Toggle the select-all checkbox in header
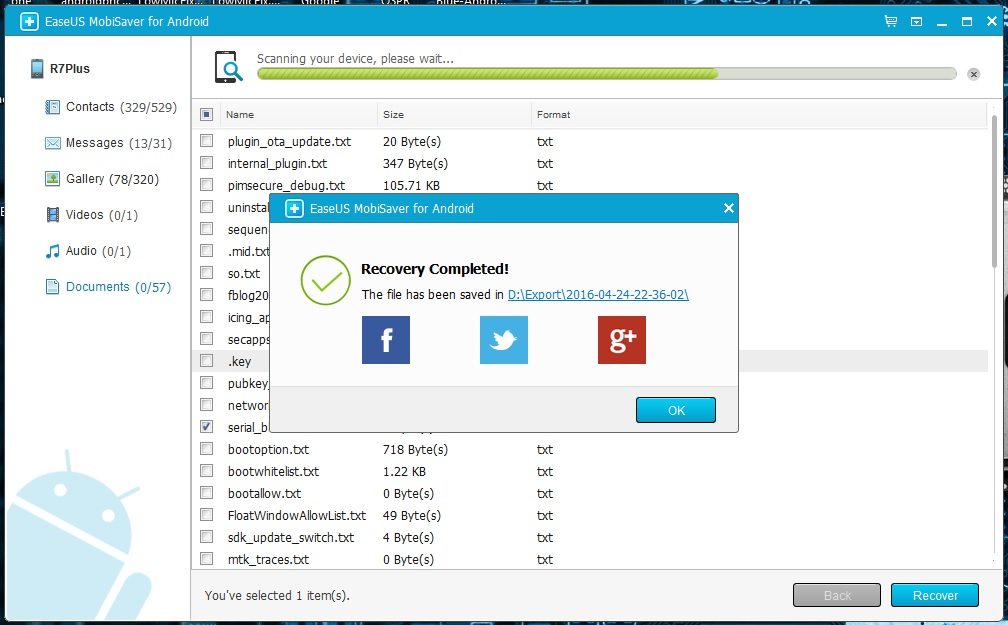 tap(207, 115)
